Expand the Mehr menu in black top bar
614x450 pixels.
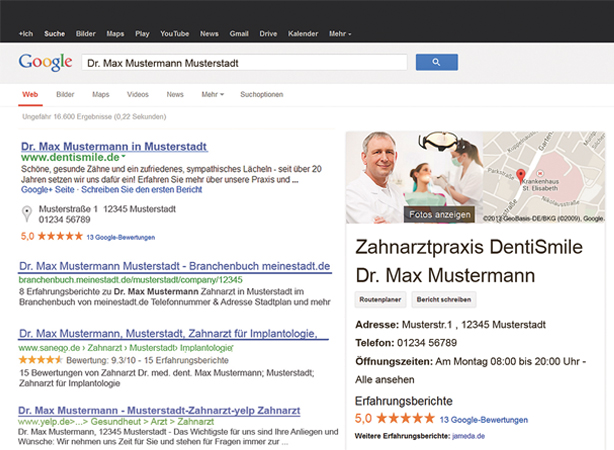(x=340, y=34)
